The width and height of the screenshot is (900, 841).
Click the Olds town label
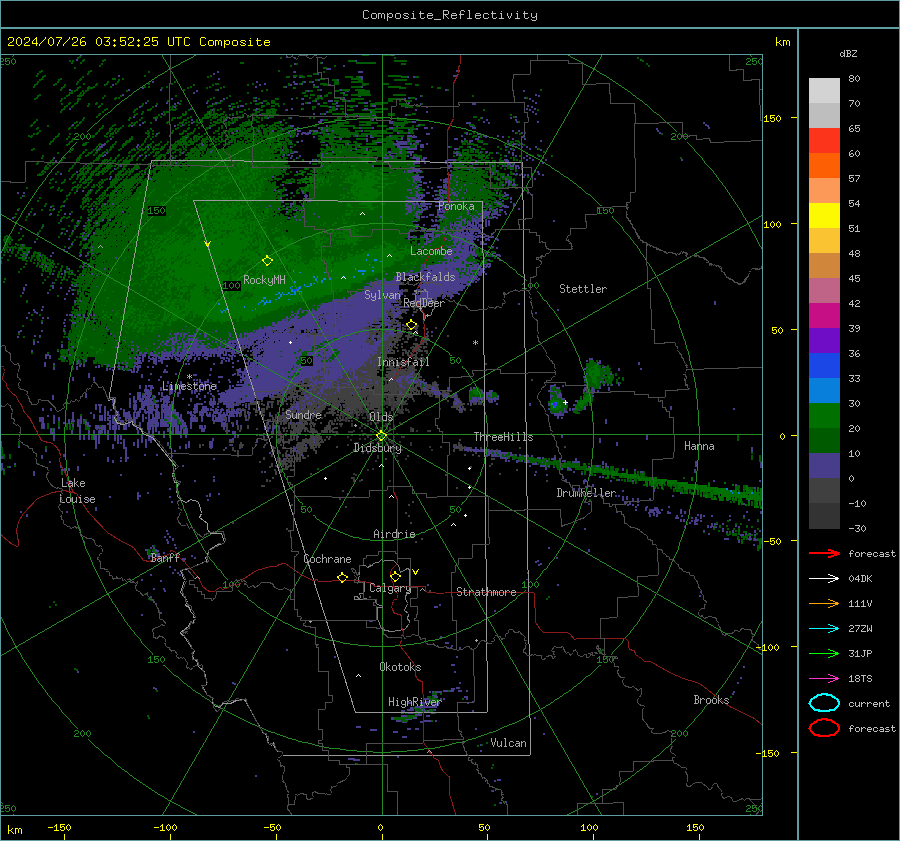point(381,417)
